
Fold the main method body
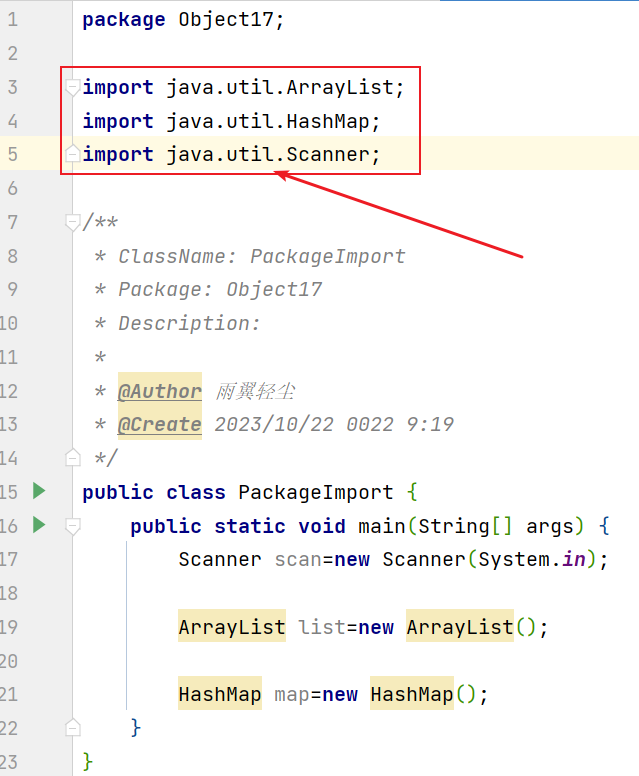(x=72, y=525)
